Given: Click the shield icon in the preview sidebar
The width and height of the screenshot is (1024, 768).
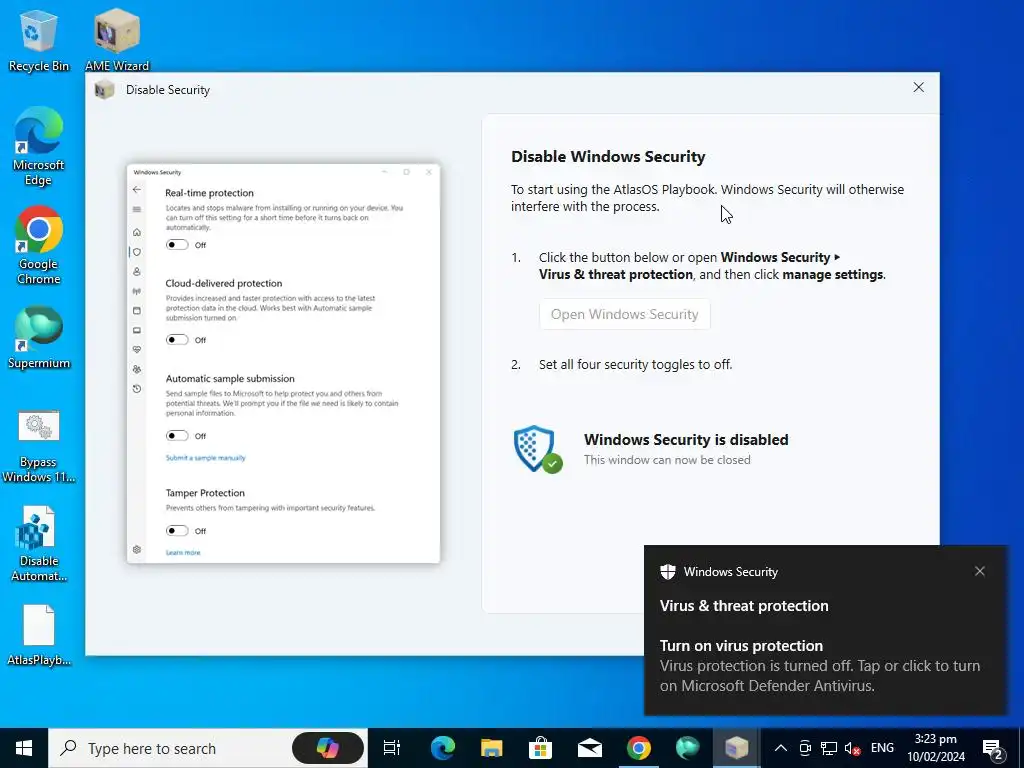Looking at the screenshot, I should pos(136,252).
